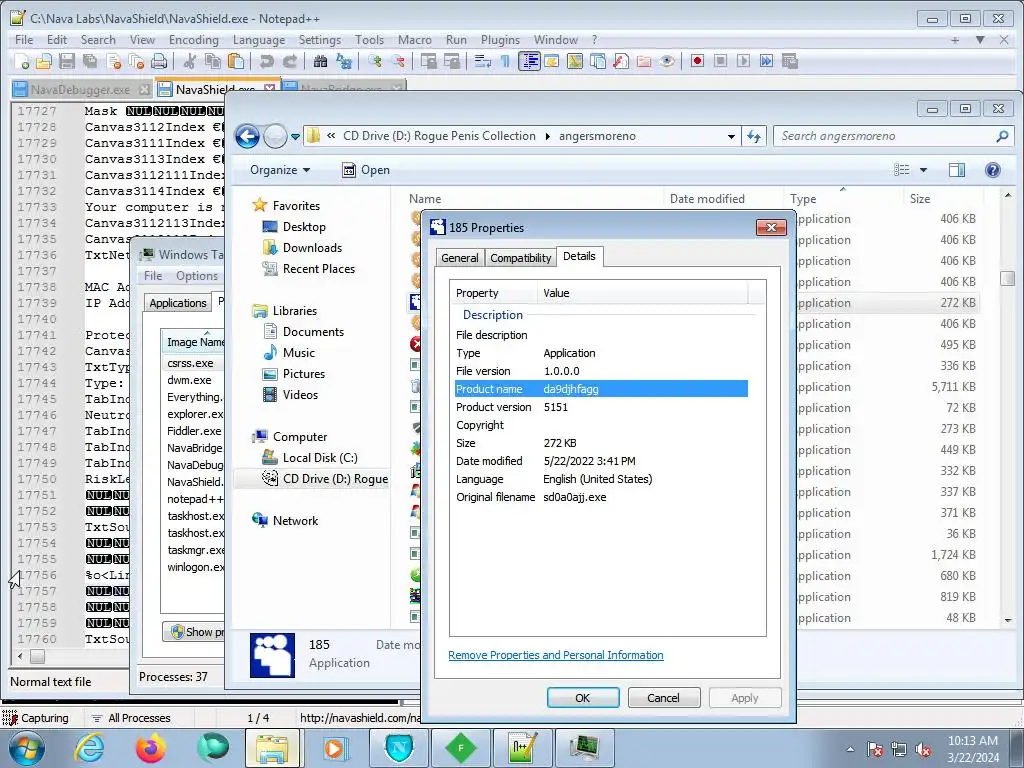Click the Explorer refresh icon beside address bar

[754, 136]
